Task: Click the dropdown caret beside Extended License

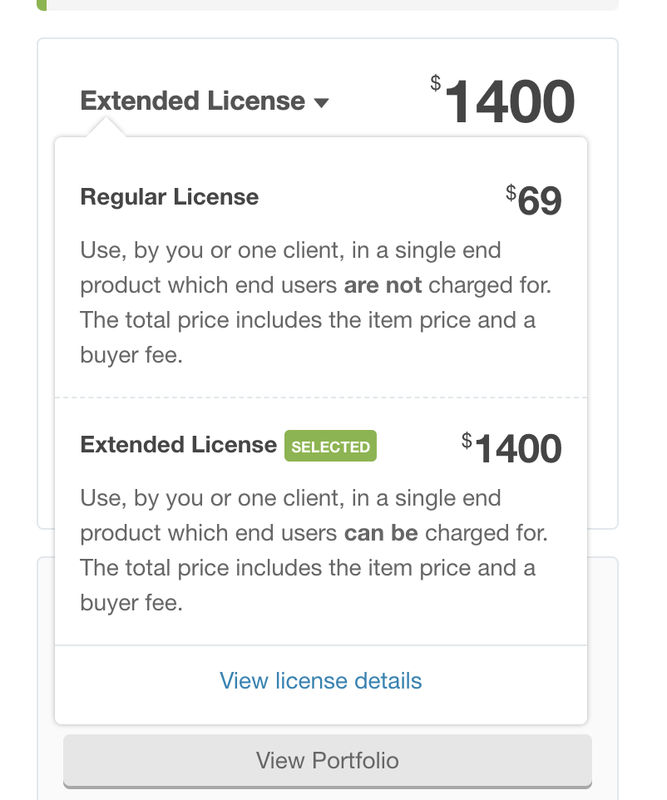Action: pyautogui.click(x=320, y=103)
